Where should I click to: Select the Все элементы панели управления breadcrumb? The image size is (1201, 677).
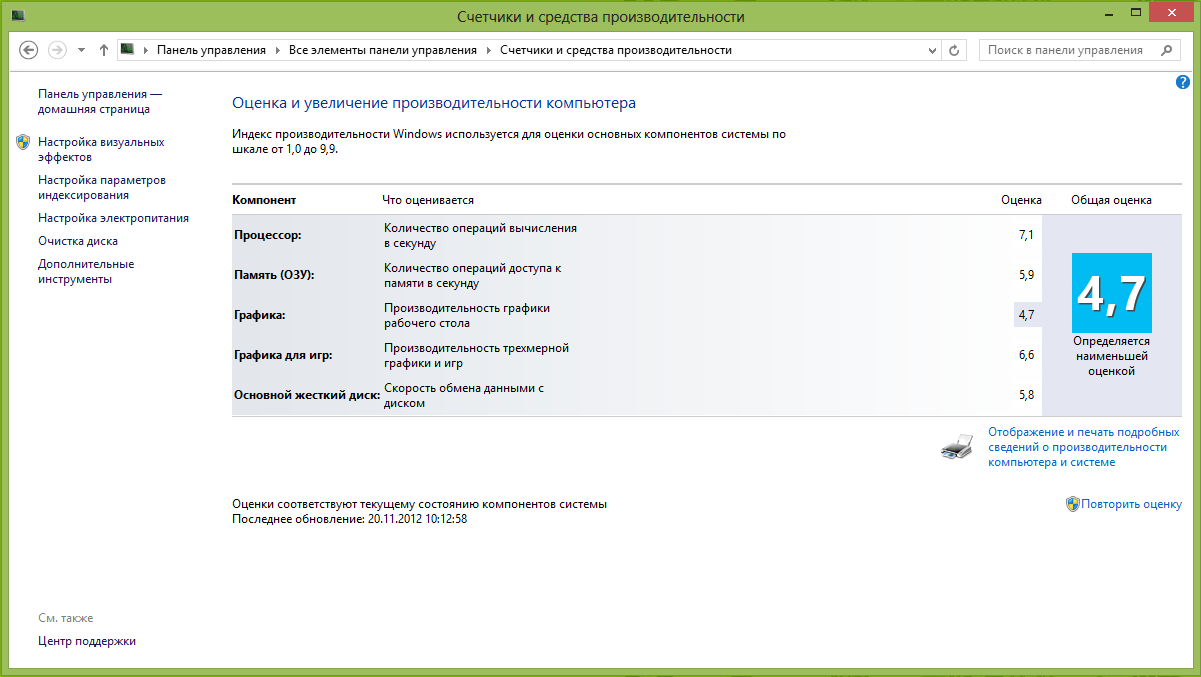(383, 50)
